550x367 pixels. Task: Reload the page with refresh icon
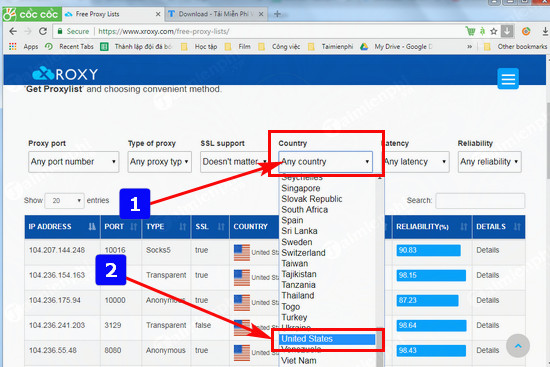pyautogui.click(x=43, y=31)
